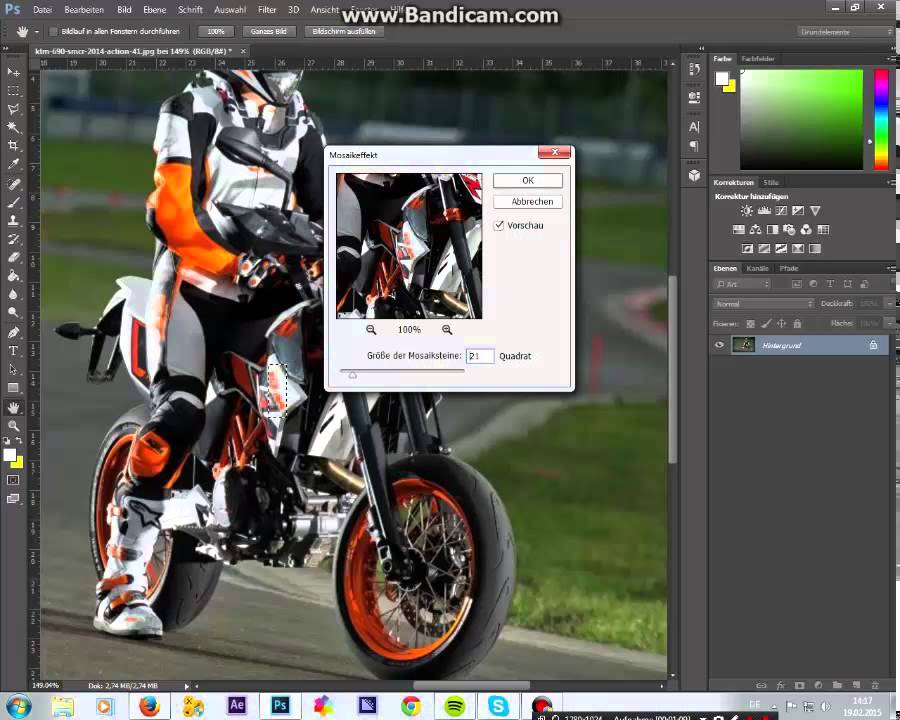Select the Clone Stamp tool
The height and width of the screenshot is (720, 900).
13,220
